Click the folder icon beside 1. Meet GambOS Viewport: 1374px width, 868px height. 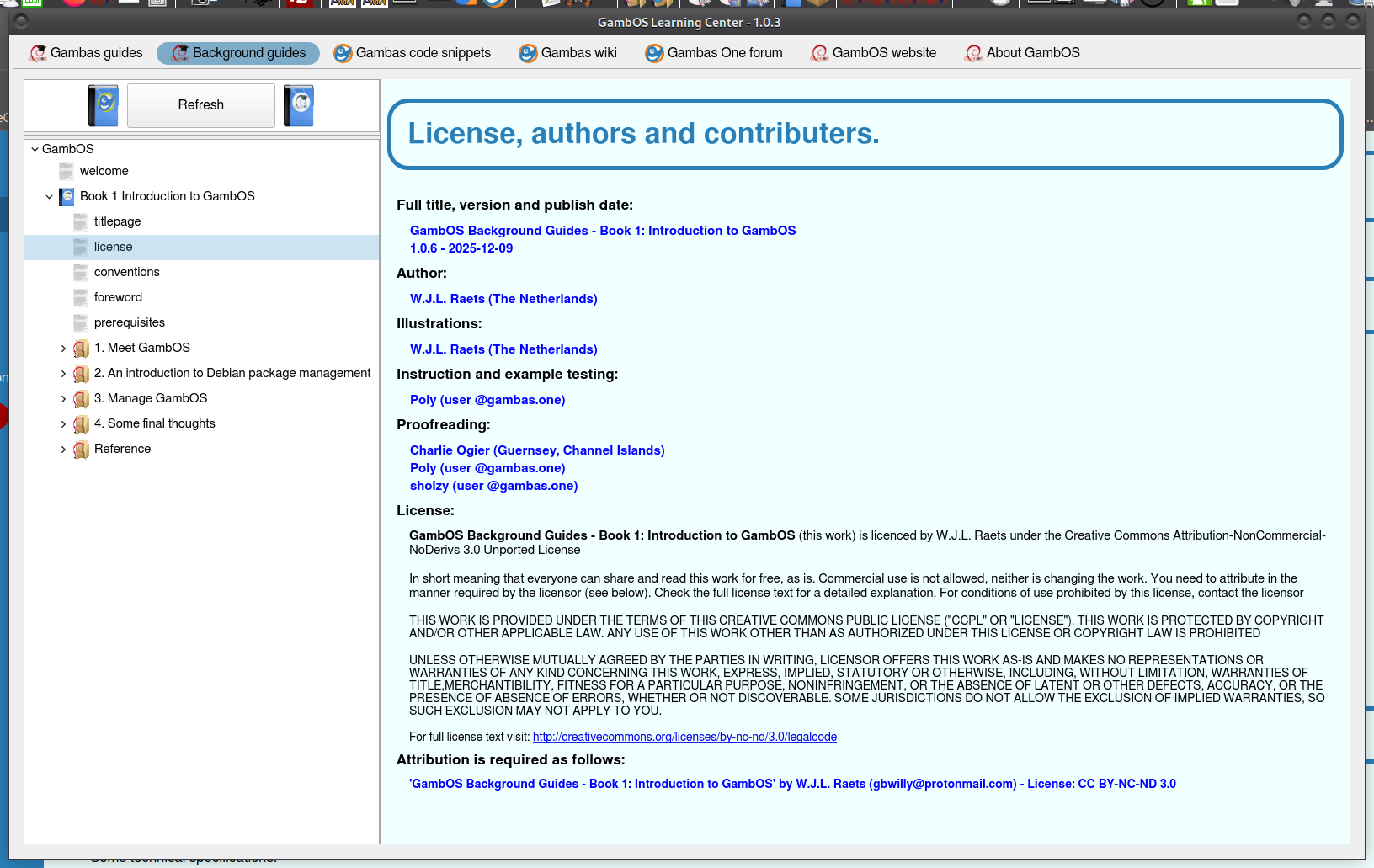81,348
